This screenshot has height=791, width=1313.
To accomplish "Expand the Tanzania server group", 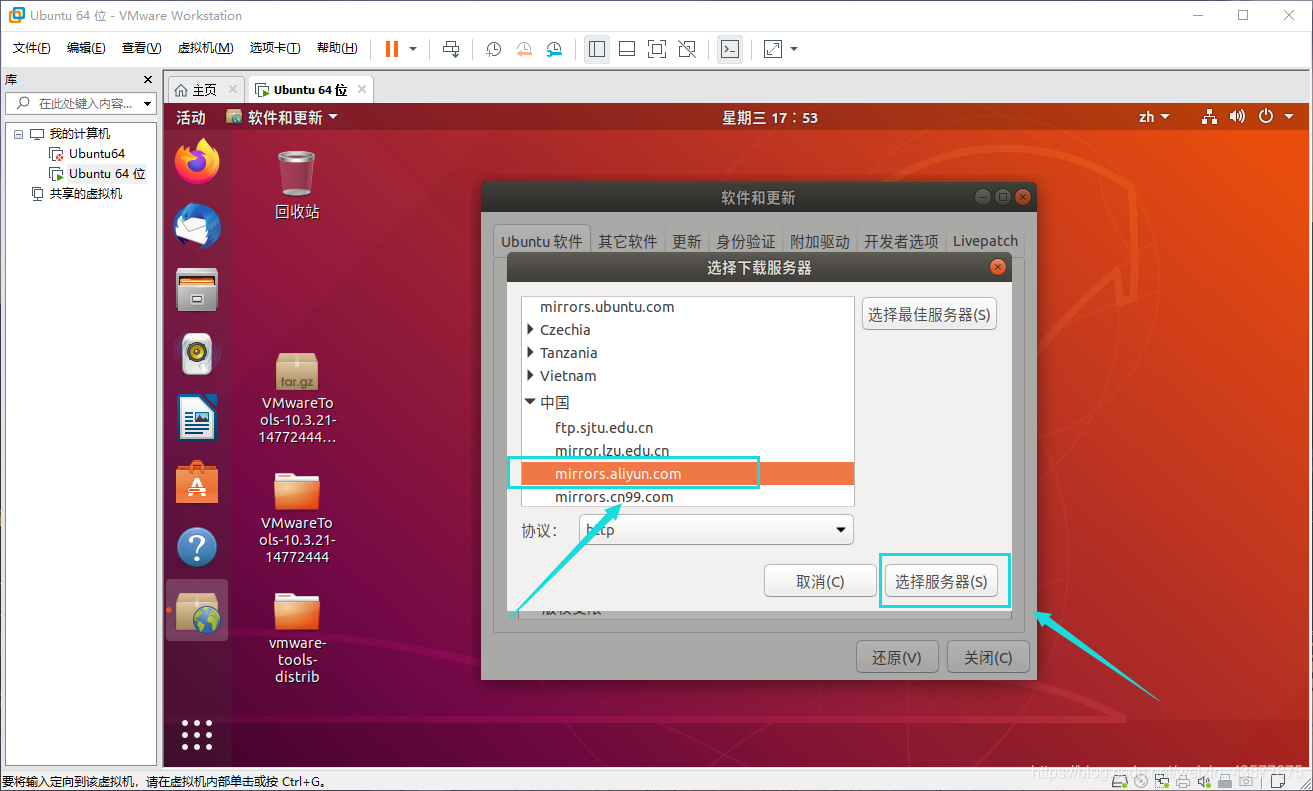I will [x=530, y=353].
